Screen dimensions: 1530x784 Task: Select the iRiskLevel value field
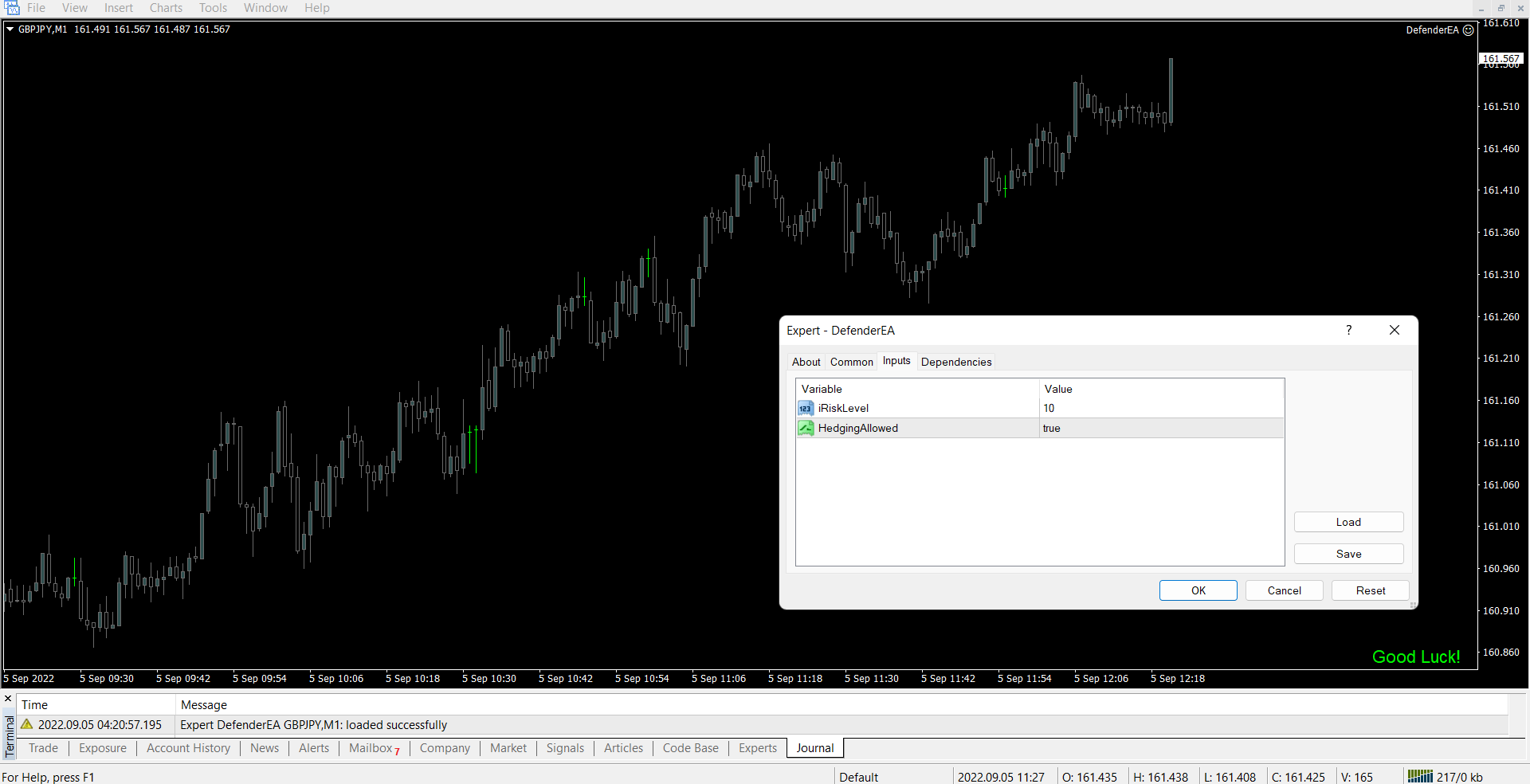point(1160,409)
